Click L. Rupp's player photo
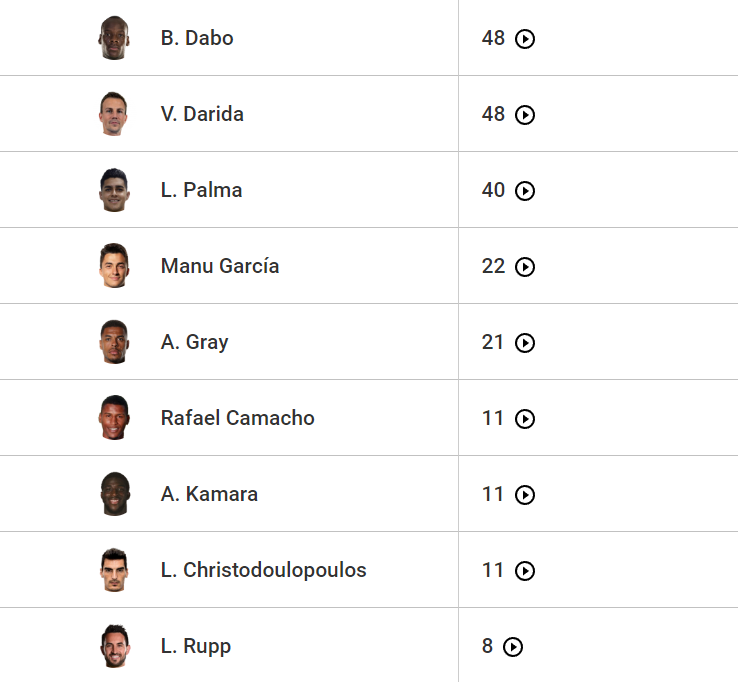 coord(115,646)
